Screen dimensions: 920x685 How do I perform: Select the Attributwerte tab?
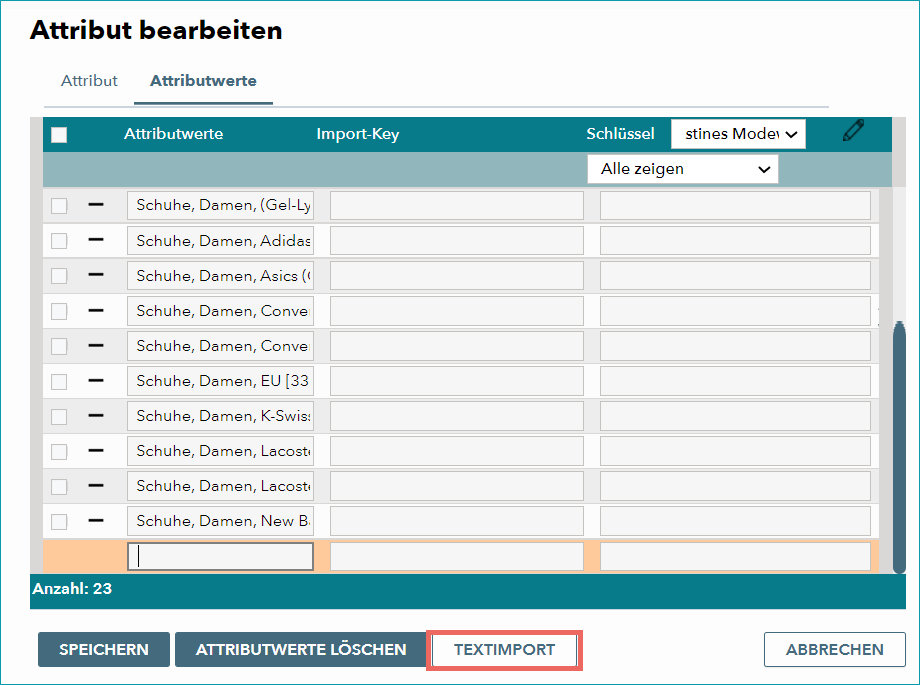[203, 80]
